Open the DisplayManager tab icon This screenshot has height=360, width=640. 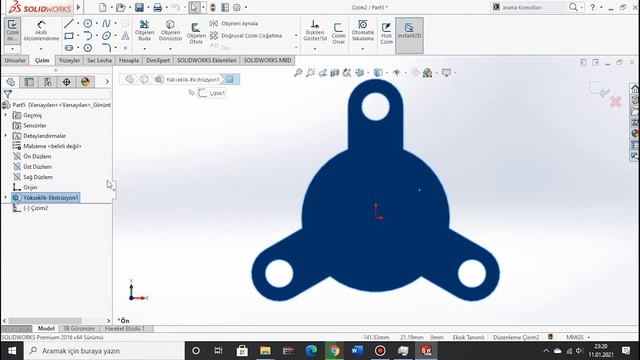click(85, 82)
